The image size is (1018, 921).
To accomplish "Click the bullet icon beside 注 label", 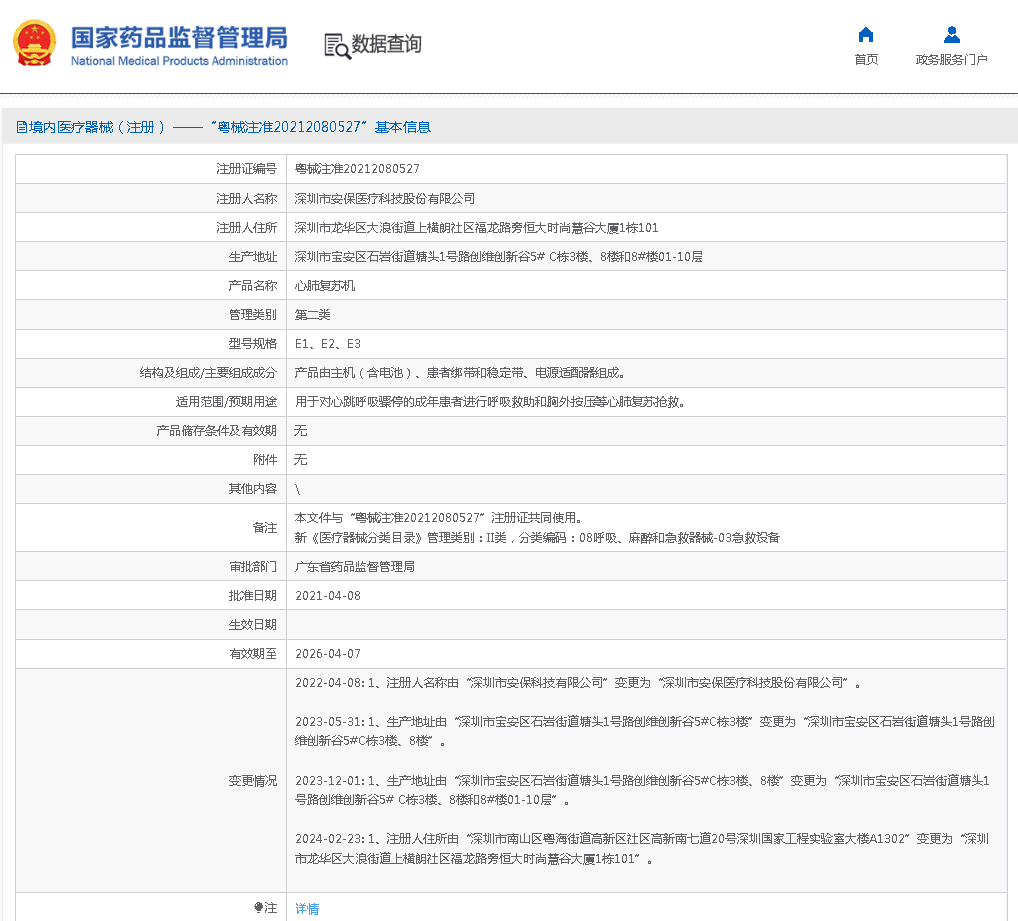I will pyautogui.click(x=258, y=907).
